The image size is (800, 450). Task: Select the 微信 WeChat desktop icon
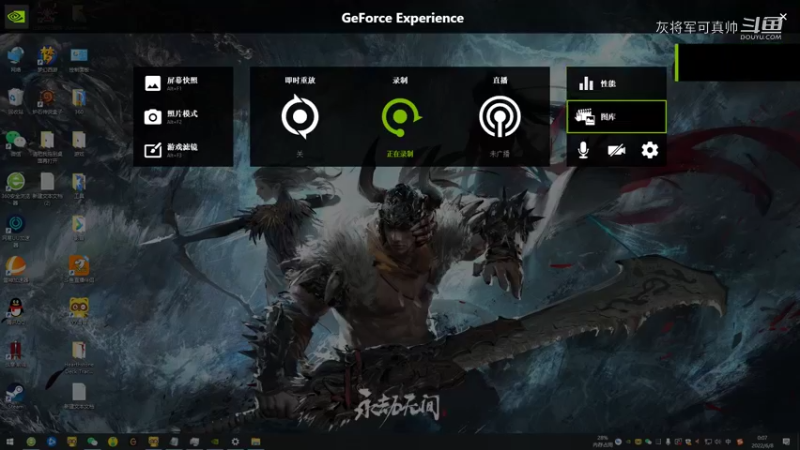(x=16, y=143)
